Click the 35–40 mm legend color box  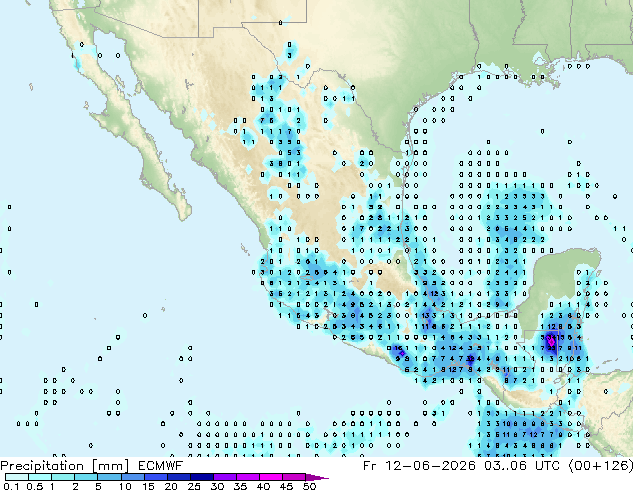(248, 477)
